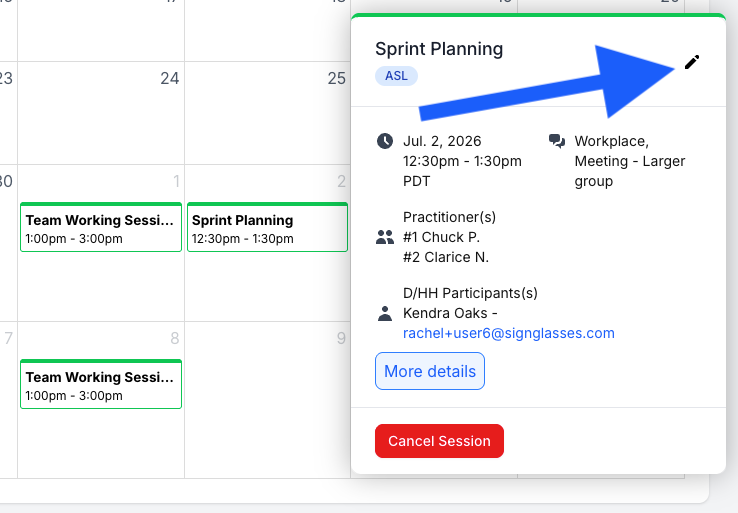Click the Jul. 2, 2026 date text
The height and width of the screenshot is (513, 738).
(442, 141)
